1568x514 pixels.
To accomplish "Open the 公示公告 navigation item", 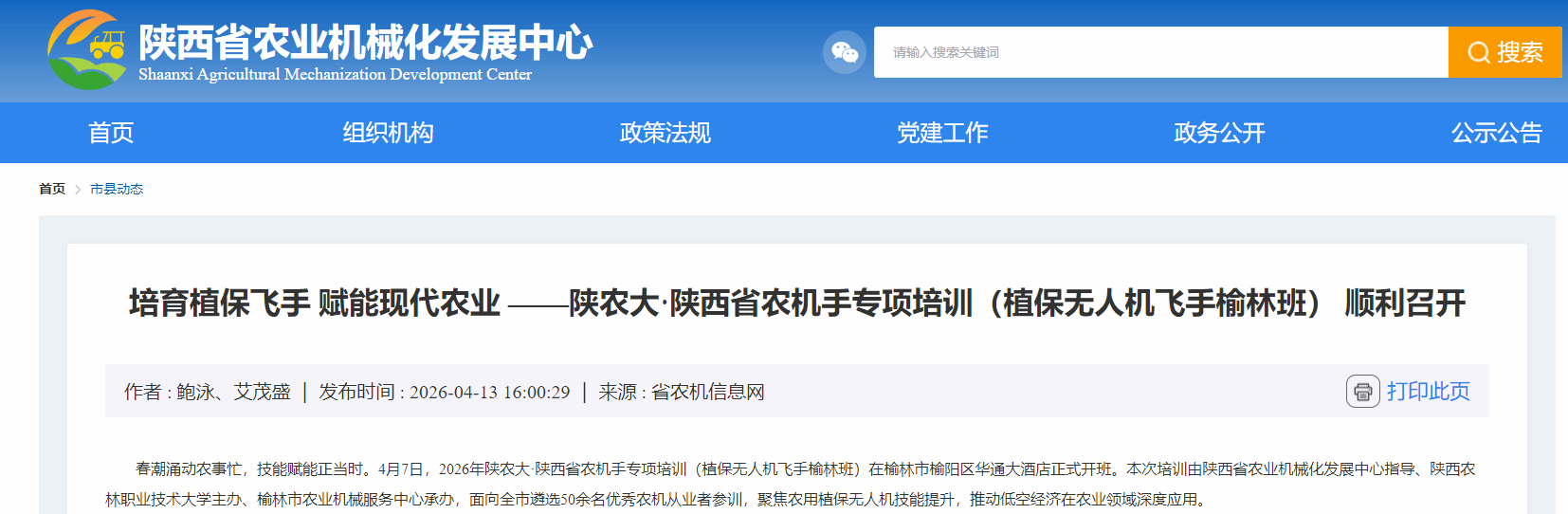I will pos(1496,133).
